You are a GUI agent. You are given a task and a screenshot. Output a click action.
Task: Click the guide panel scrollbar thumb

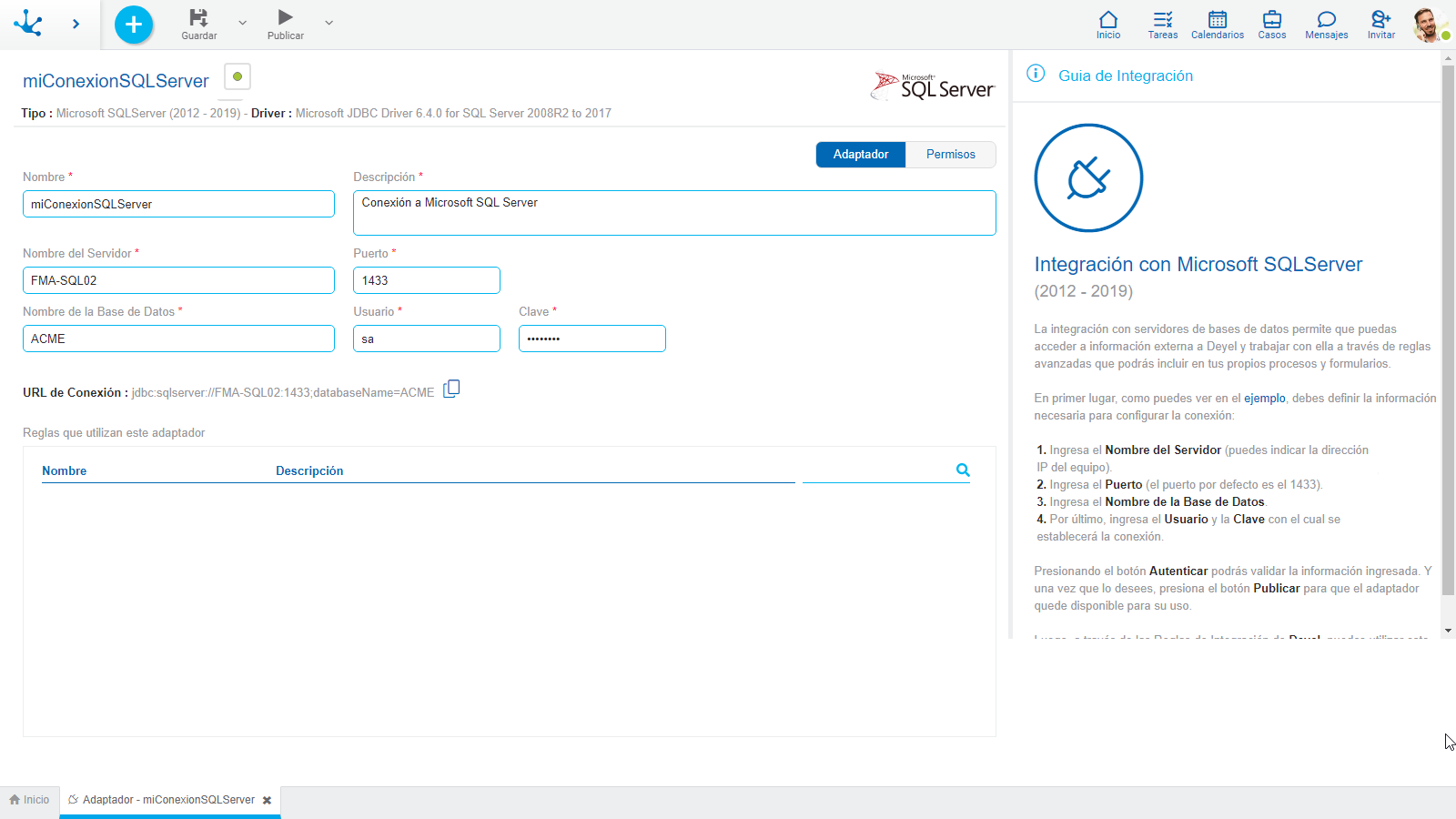pyautogui.click(x=1448, y=330)
